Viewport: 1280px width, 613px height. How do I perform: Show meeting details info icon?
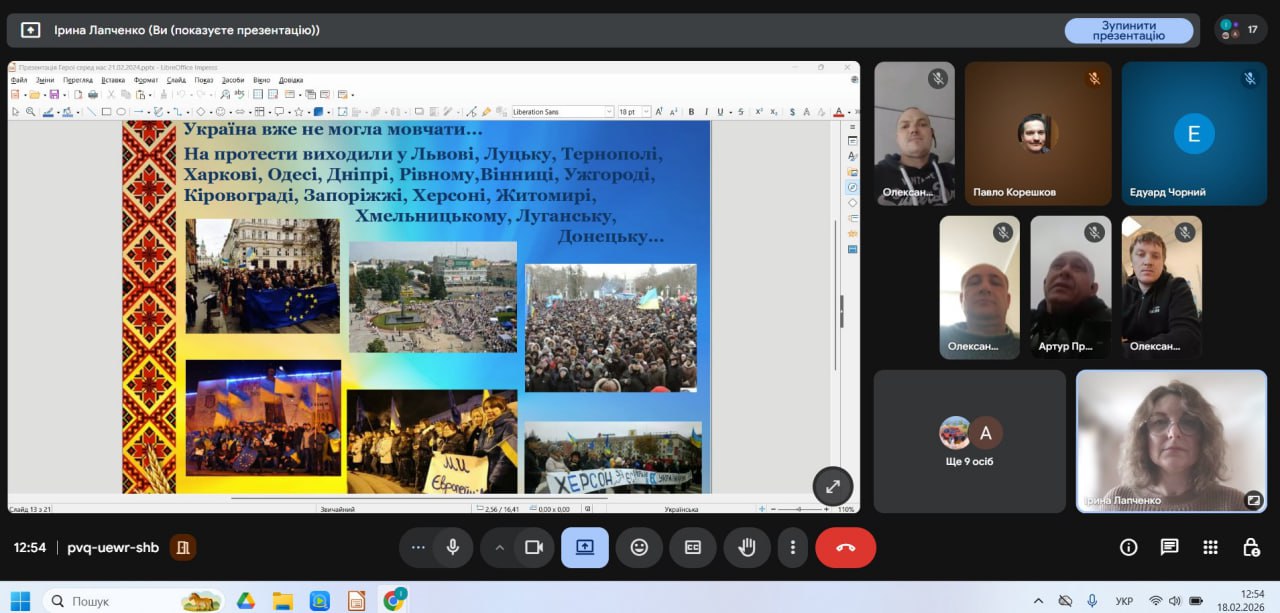point(1128,547)
